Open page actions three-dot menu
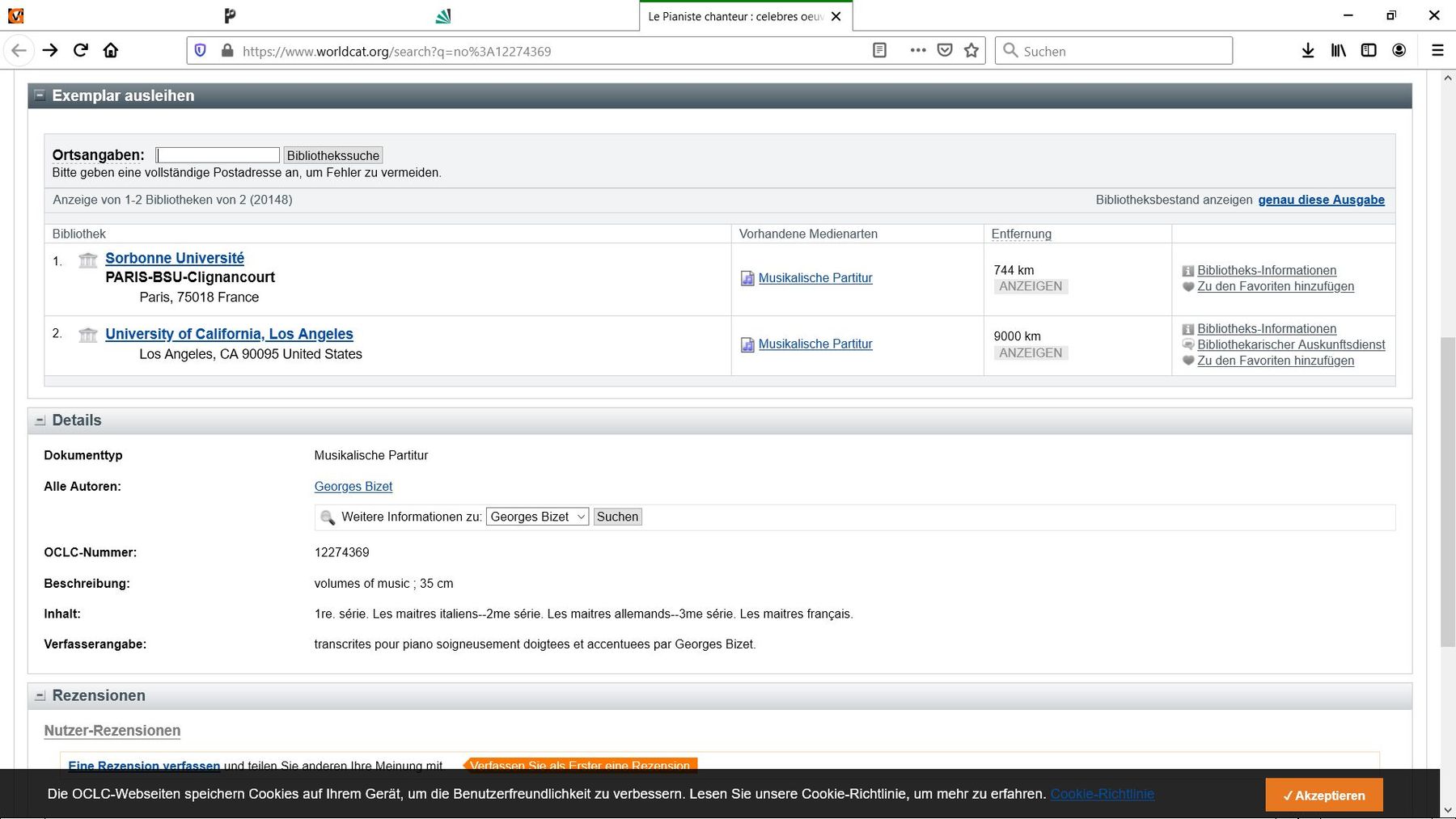 (917, 50)
